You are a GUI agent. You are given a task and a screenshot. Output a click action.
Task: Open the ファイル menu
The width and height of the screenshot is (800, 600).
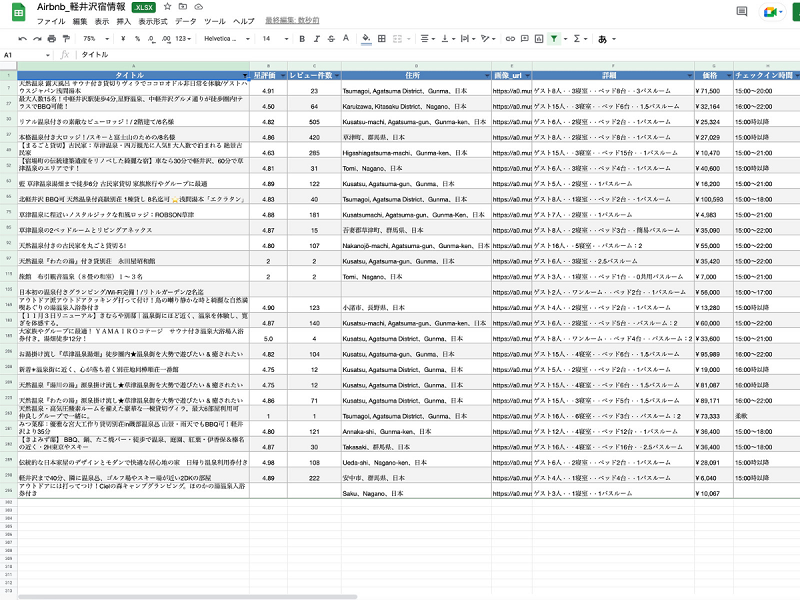51,21
